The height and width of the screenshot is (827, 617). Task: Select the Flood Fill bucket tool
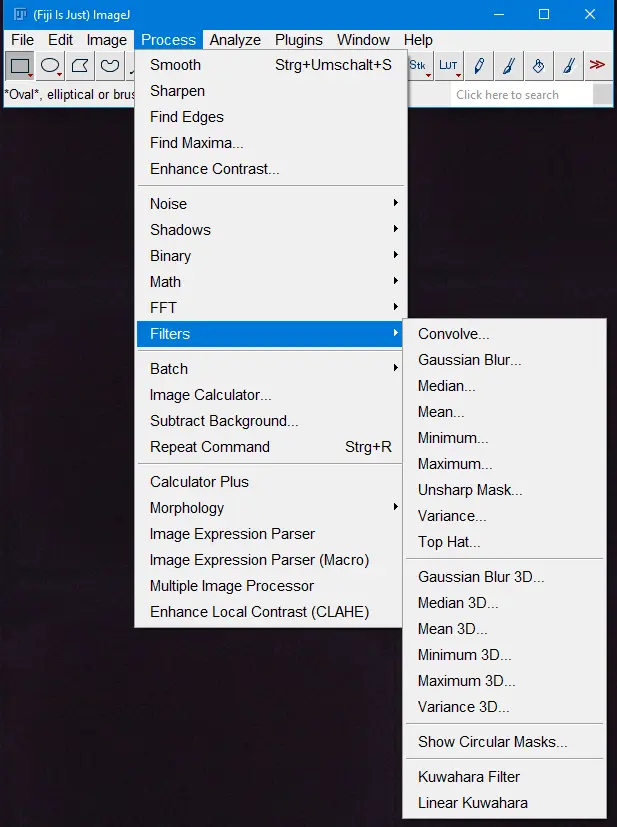pyautogui.click(x=539, y=66)
